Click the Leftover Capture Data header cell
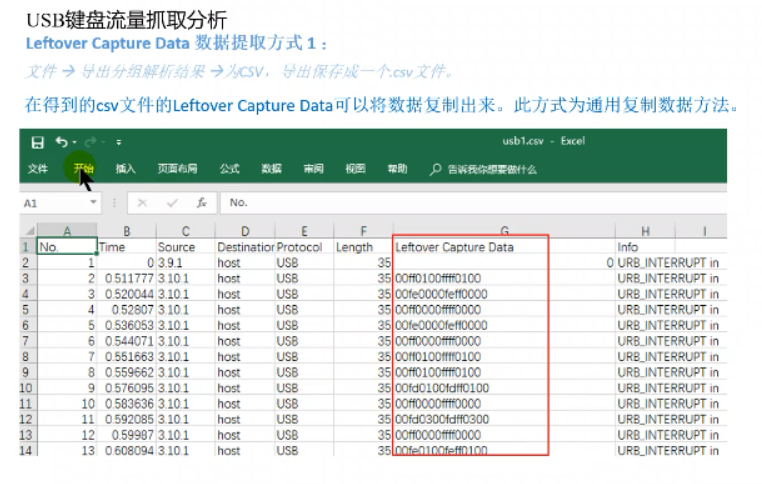 pyautogui.click(x=504, y=246)
